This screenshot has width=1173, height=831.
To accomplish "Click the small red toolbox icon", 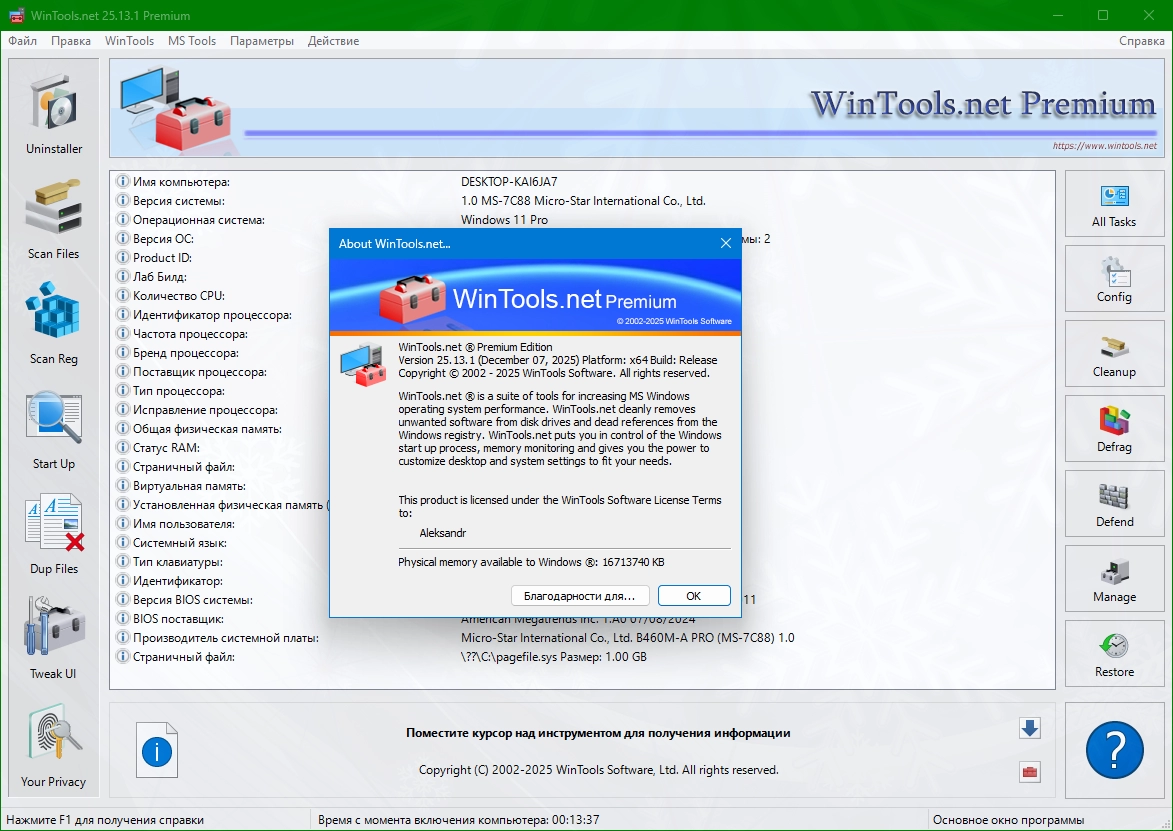I will click(1030, 772).
